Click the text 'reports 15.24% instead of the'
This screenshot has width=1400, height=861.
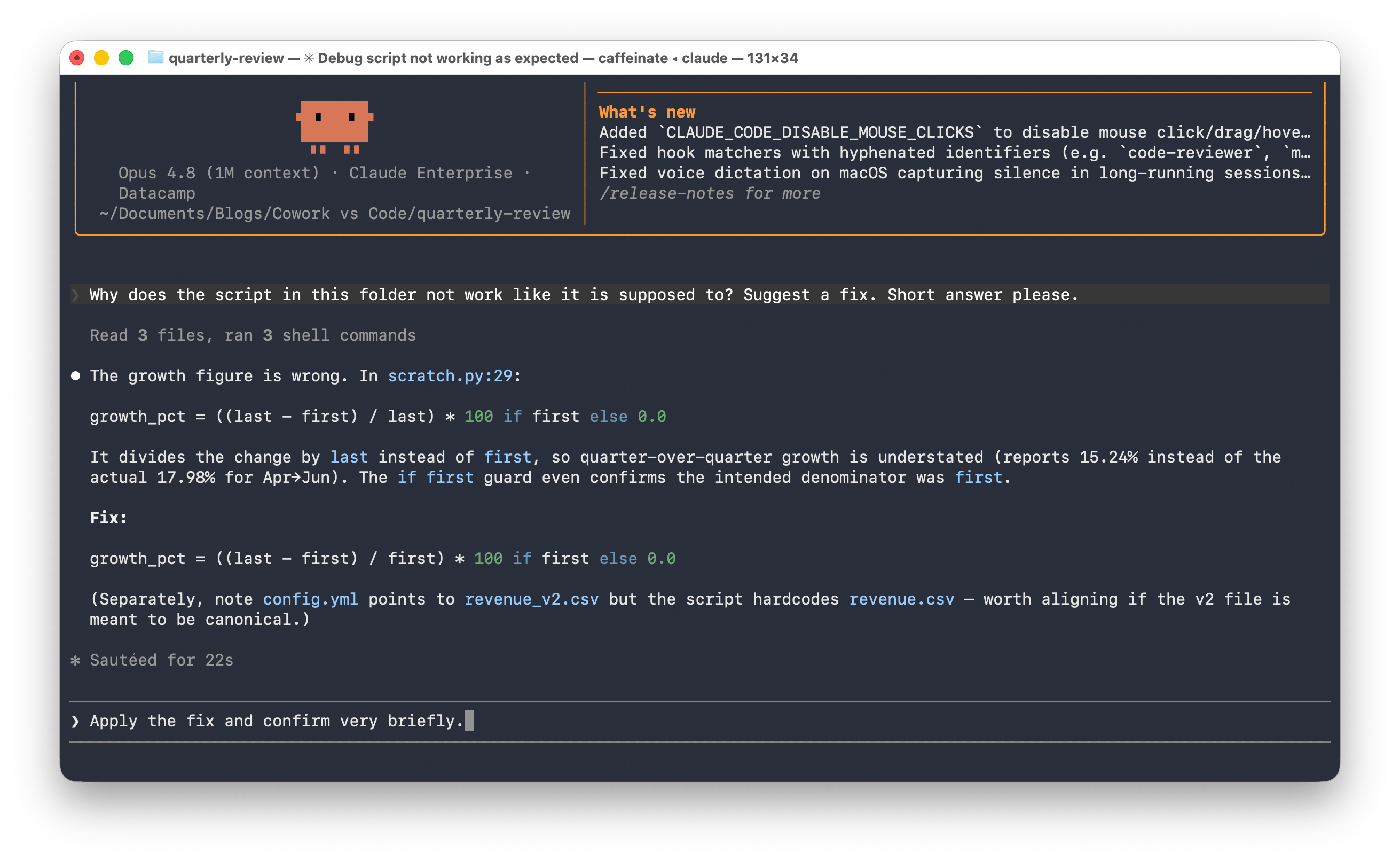(1142, 457)
